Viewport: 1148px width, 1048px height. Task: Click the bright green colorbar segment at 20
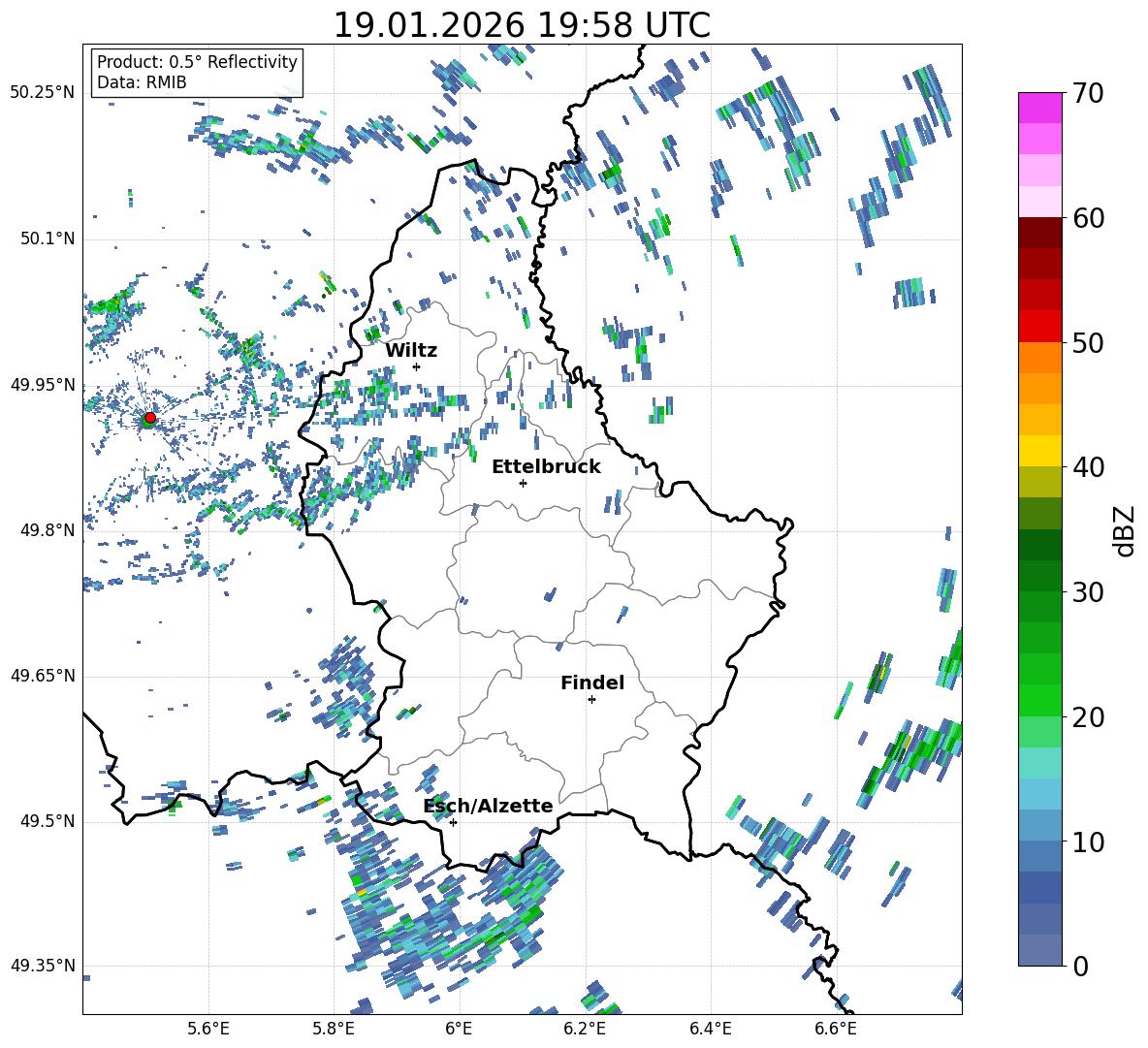coord(1039,700)
